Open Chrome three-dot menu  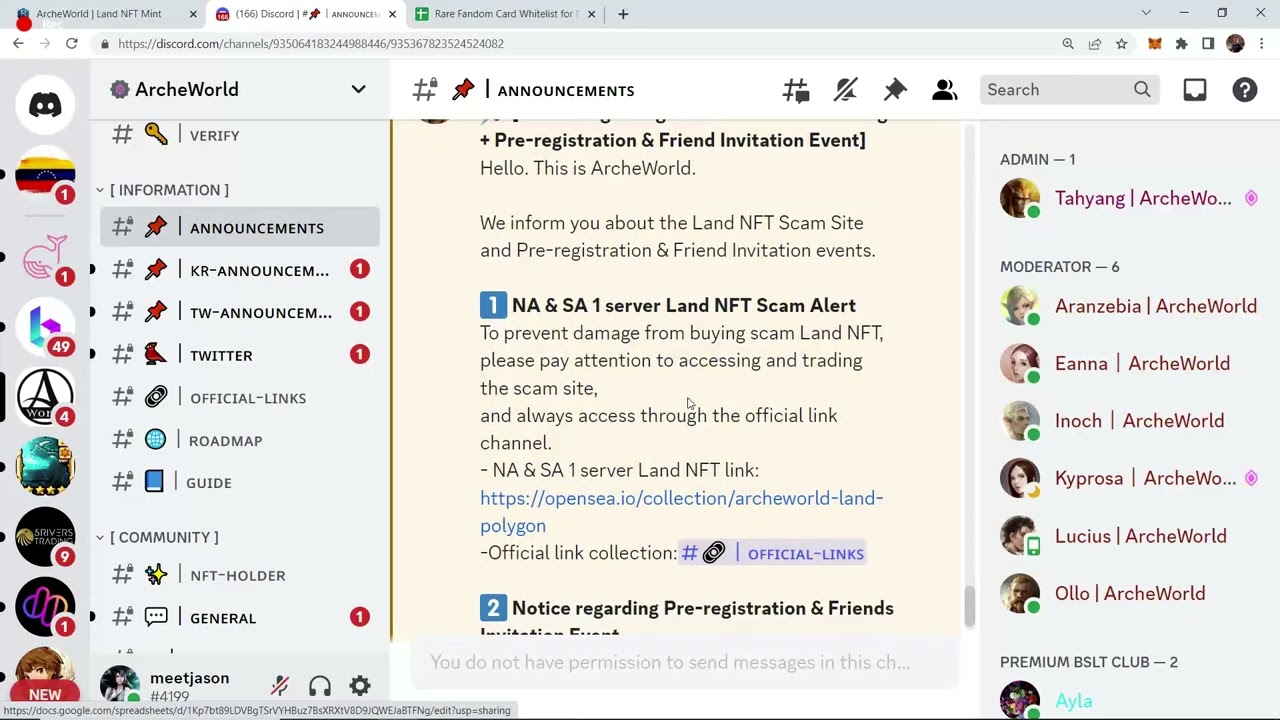1262,44
